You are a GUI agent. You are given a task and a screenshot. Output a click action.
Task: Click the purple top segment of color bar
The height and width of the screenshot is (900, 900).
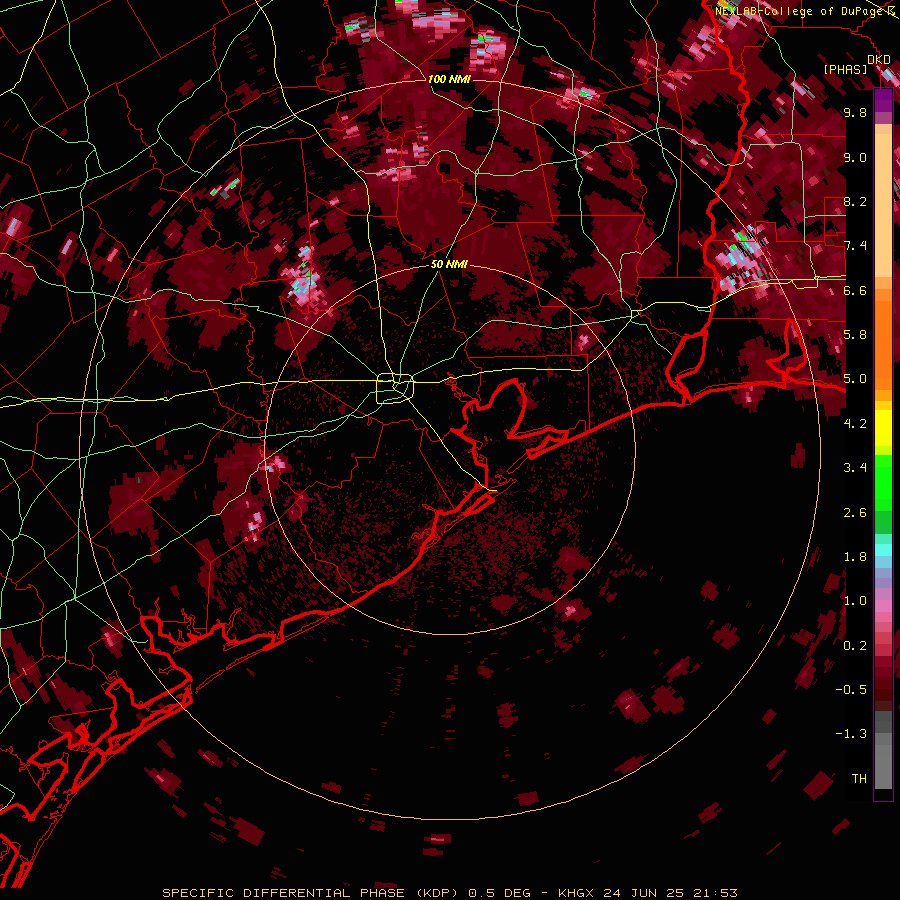pos(883,100)
